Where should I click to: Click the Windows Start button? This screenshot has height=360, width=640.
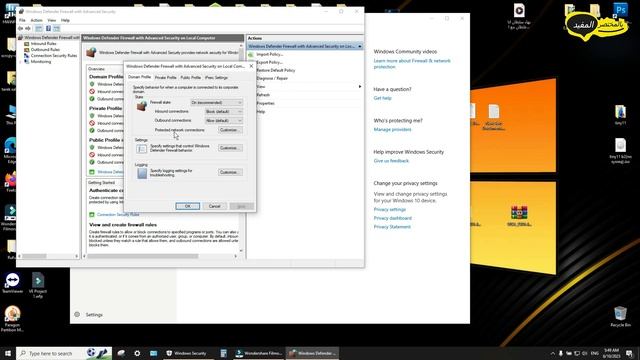coord(8,353)
